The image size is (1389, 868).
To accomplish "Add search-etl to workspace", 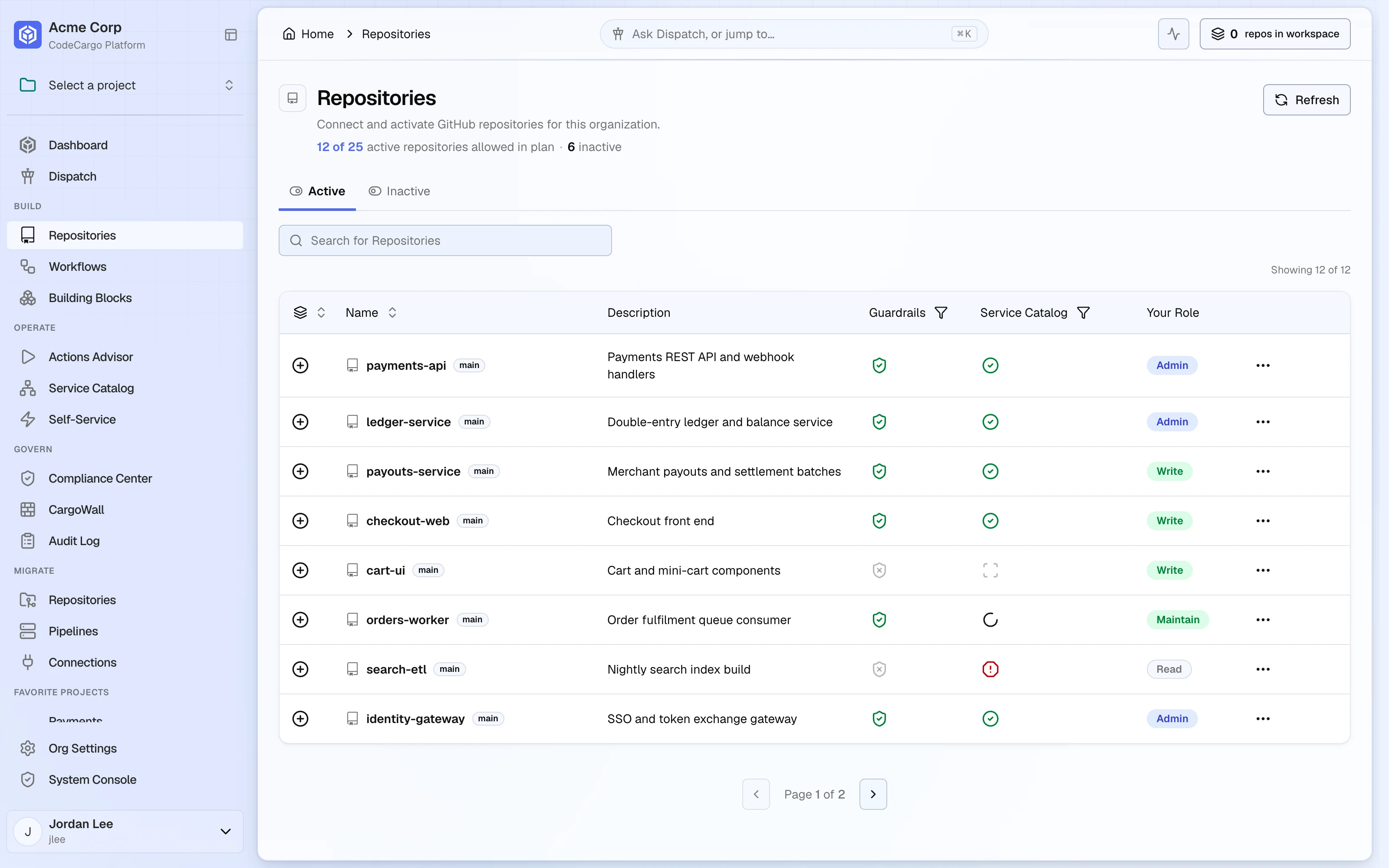I will point(300,669).
